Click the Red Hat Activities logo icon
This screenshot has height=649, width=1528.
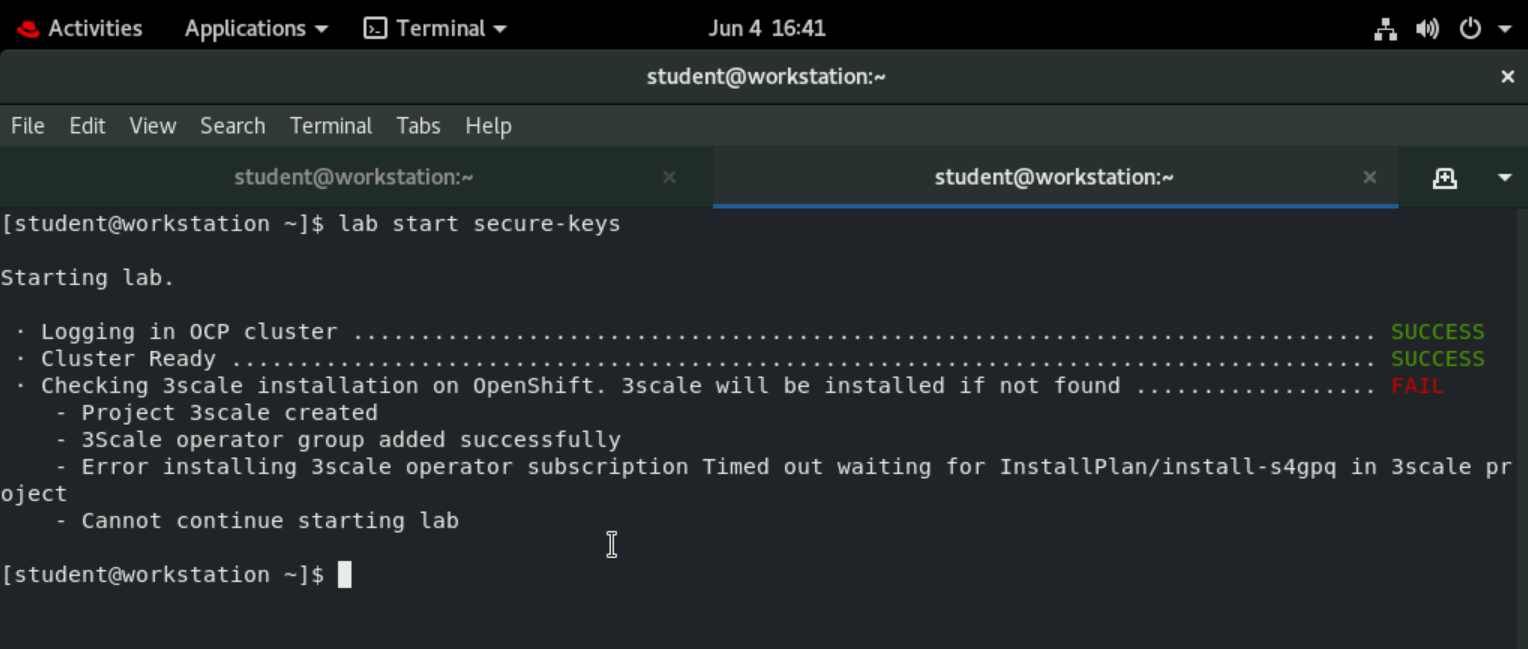point(28,29)
